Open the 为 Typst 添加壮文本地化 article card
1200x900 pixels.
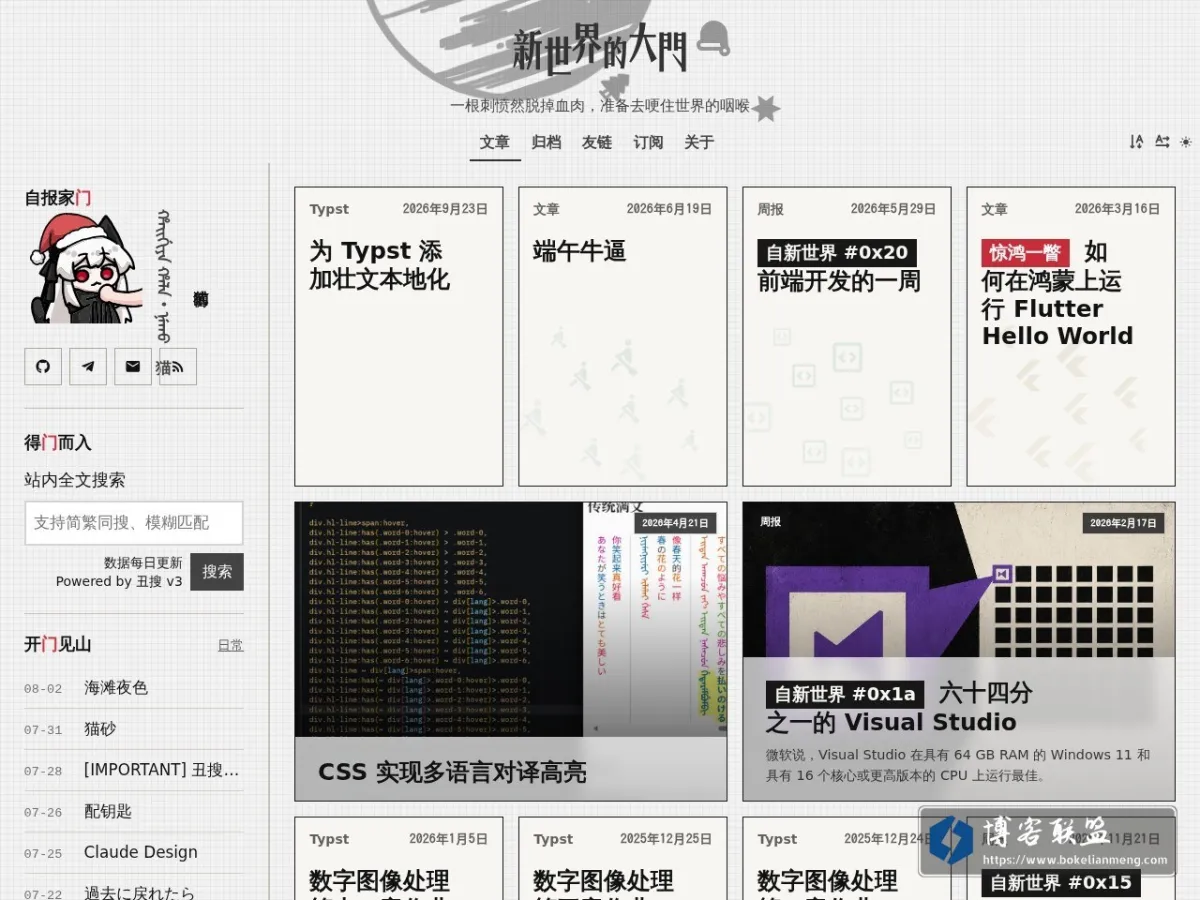399,336
